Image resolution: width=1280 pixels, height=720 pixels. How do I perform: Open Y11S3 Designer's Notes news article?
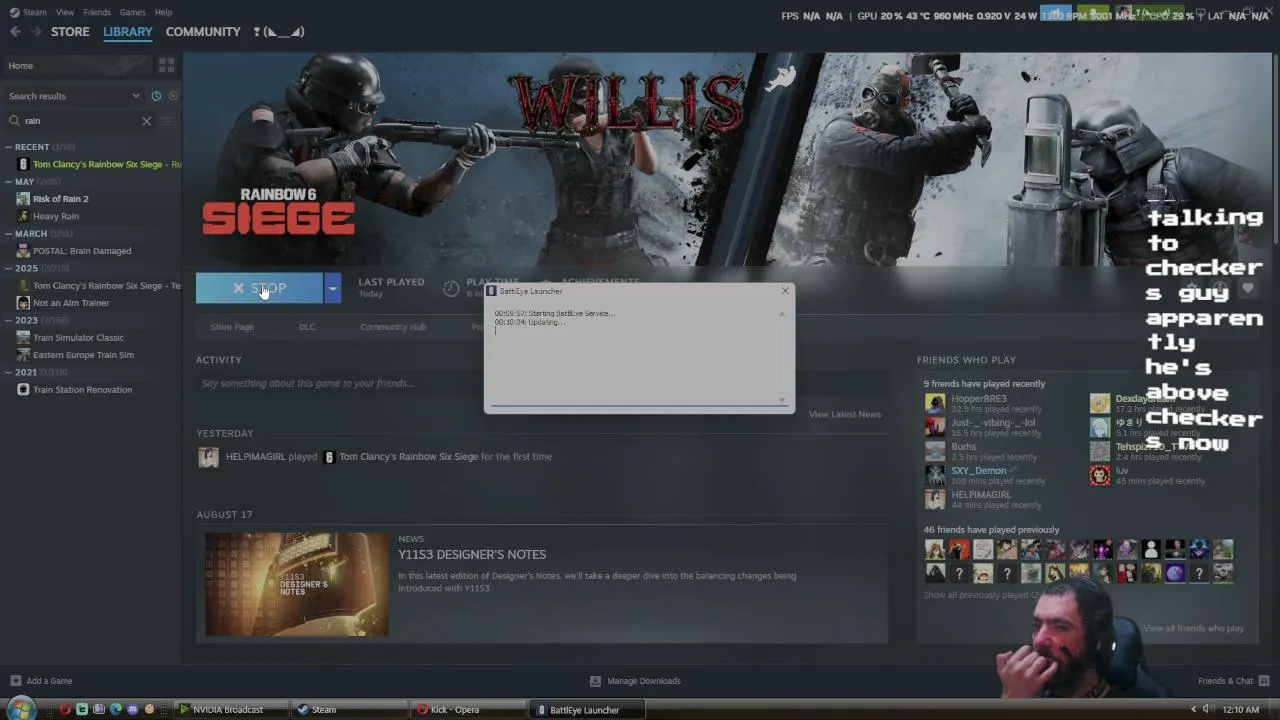(x=472, y=555)
